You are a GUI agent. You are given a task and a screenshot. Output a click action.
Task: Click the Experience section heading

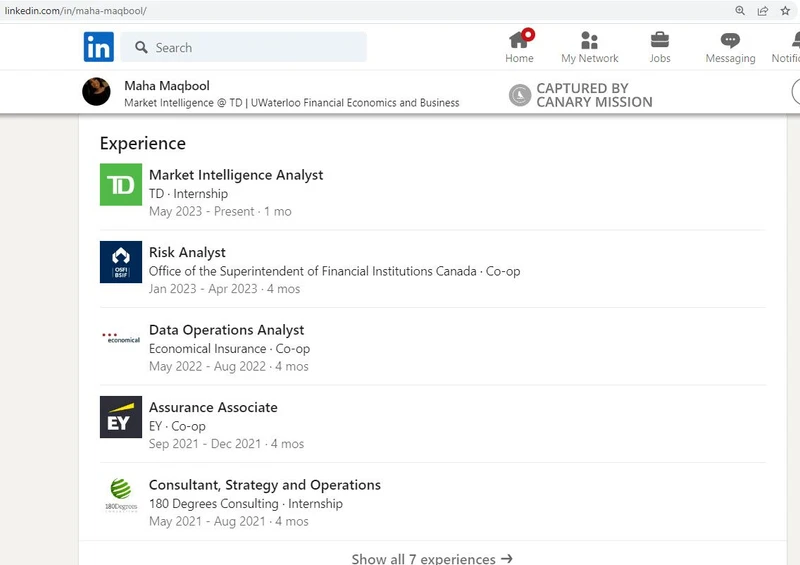(143, 143)
